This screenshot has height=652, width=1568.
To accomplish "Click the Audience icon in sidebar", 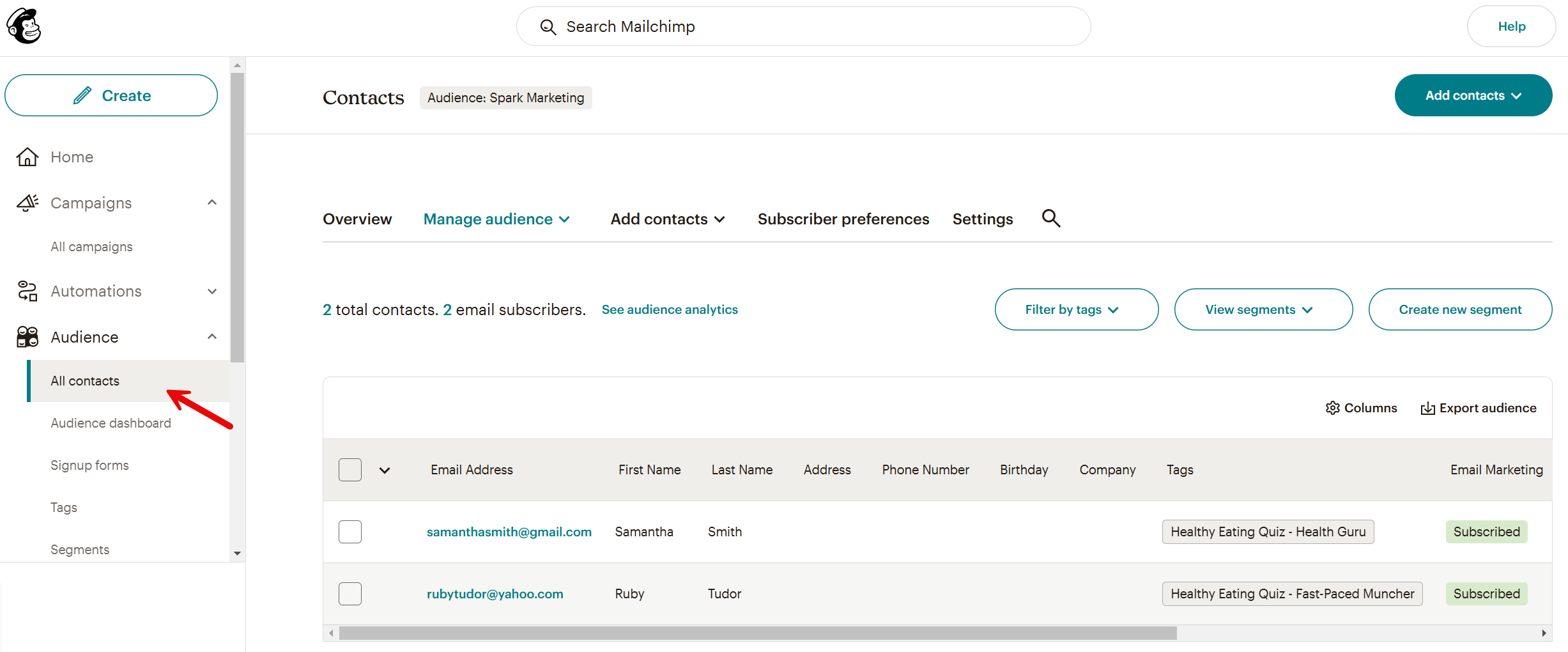I will pyautogui.click(x=27, y=337).
